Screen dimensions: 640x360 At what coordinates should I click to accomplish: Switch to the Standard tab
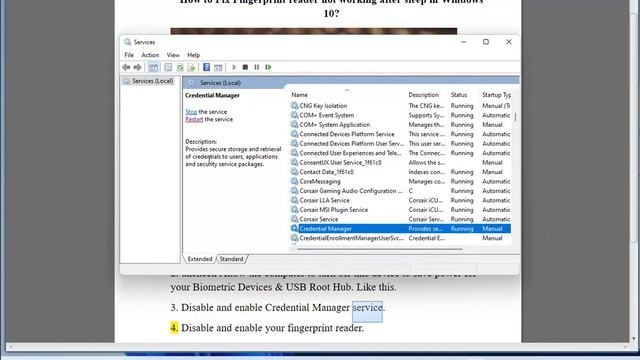click(x=231, y=259)
